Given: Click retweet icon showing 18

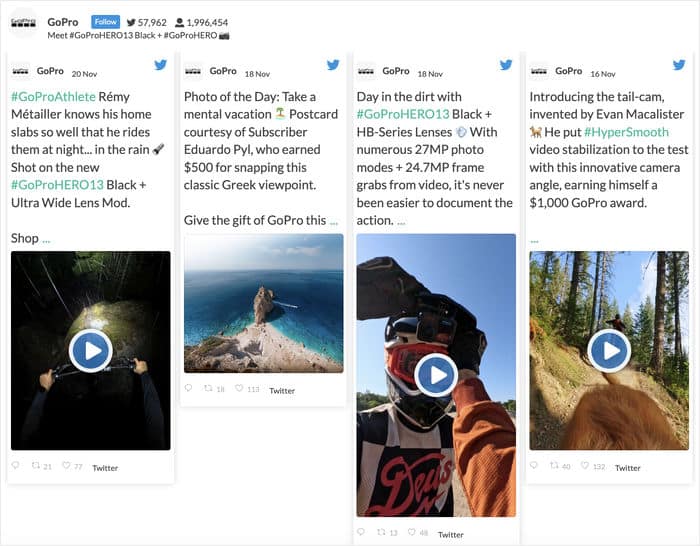Looking at the screenshot, I should click(x=208, y=388).
